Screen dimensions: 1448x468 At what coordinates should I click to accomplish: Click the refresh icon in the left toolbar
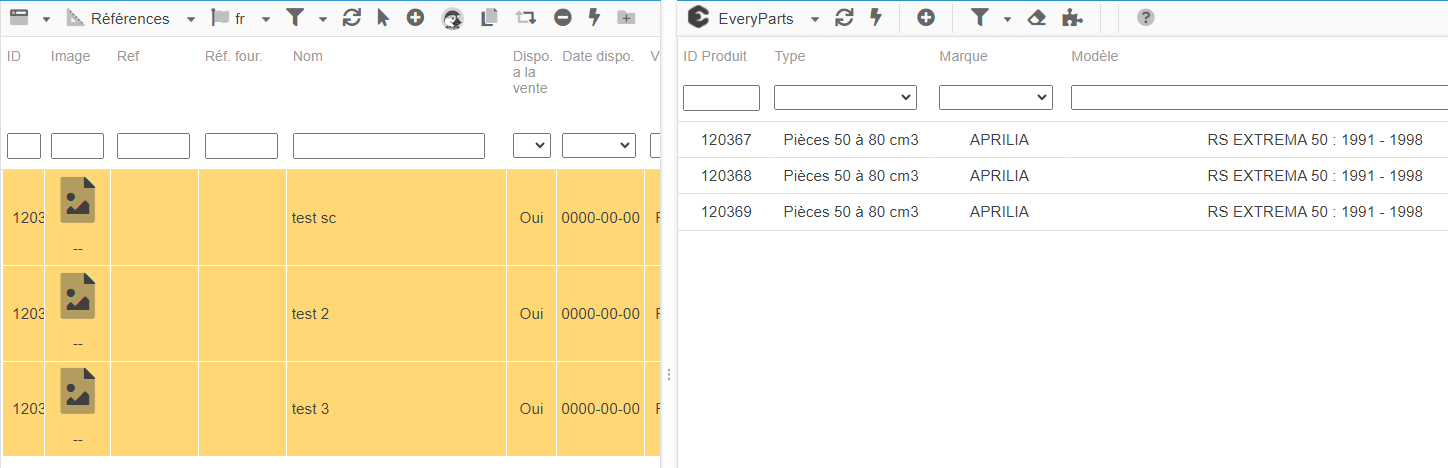[351, 18]
